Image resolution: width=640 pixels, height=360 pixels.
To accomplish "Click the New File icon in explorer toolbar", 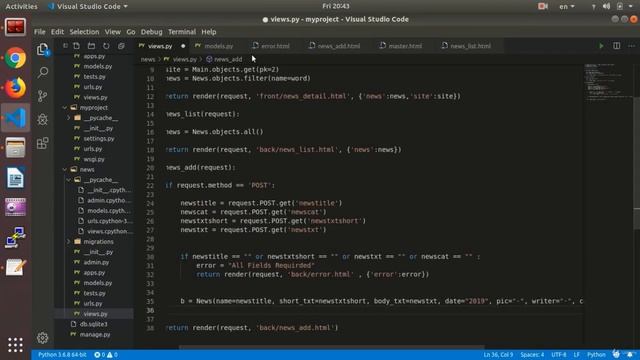I will click(x=77, y=46).
